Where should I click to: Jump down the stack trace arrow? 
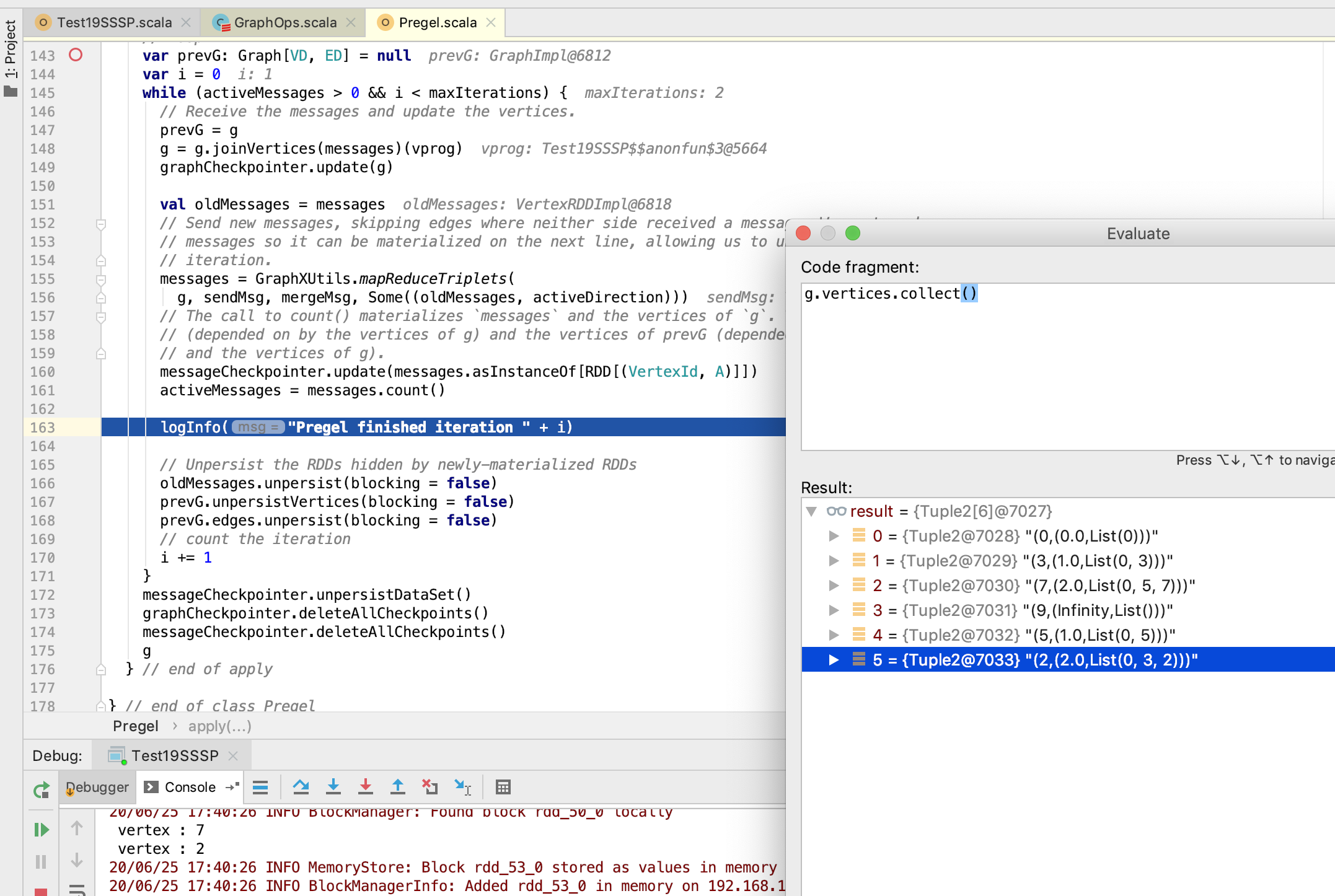(x=77, y=860)
